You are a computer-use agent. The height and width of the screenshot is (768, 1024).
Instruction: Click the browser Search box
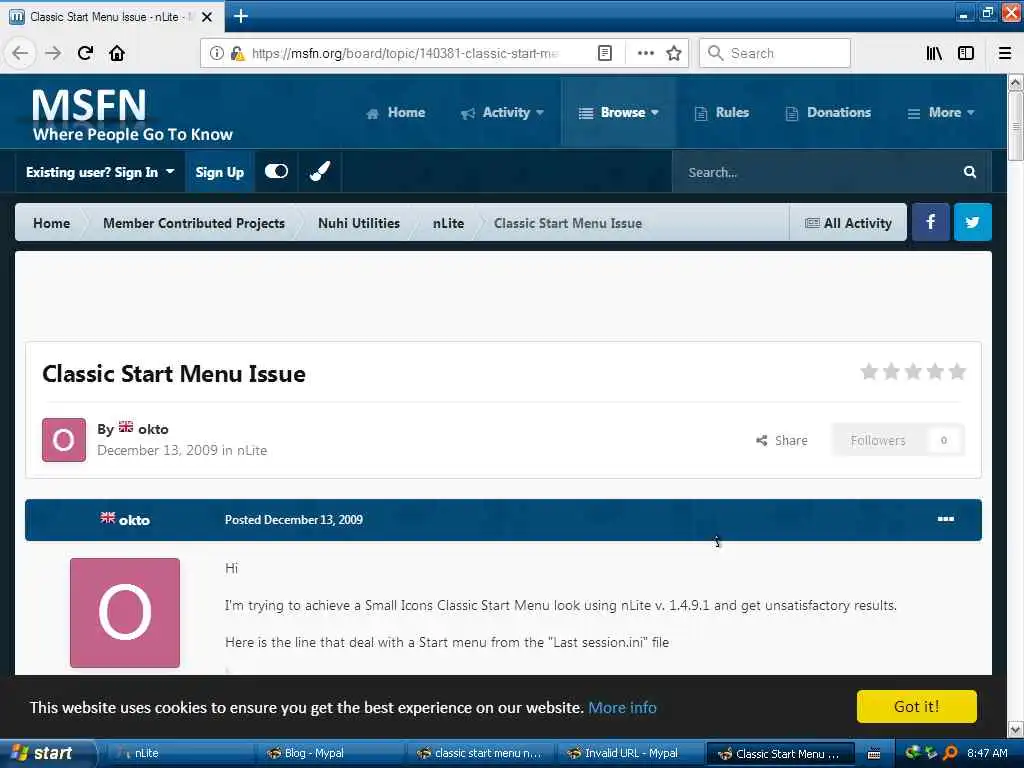point(775,54)
